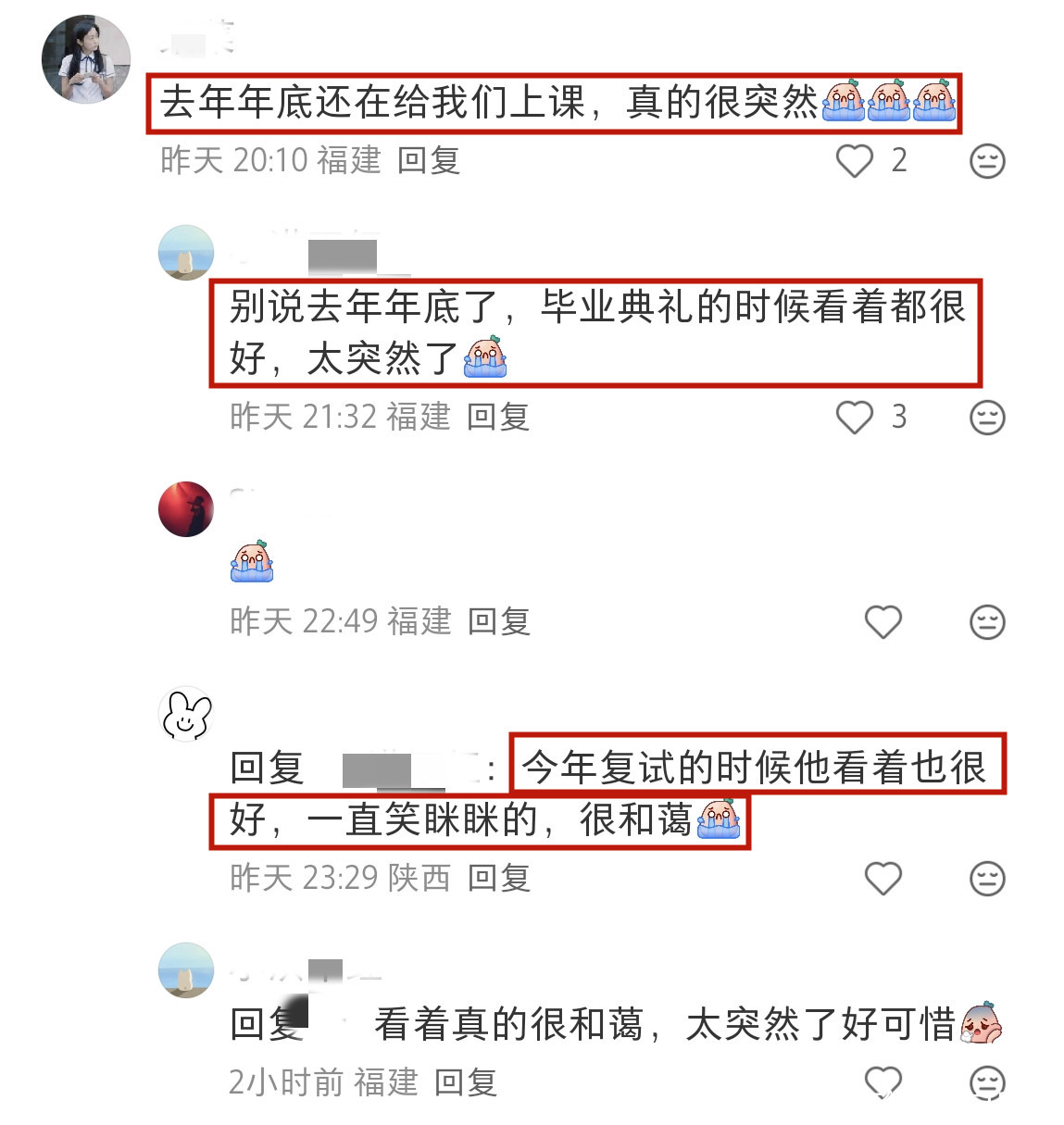
Task: Like the 23:29 comment from 陕西
Action: 882,879
